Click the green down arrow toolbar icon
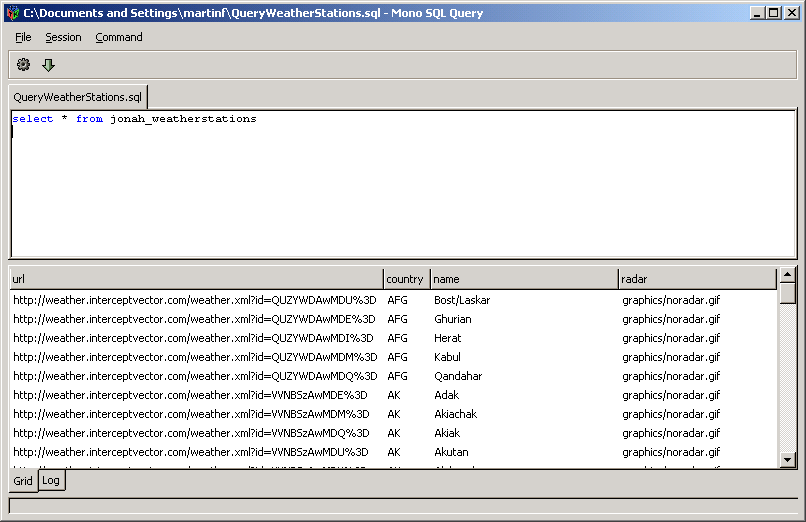Image resolution: width=806 pixels, height=522 pixels. point(48,65)
